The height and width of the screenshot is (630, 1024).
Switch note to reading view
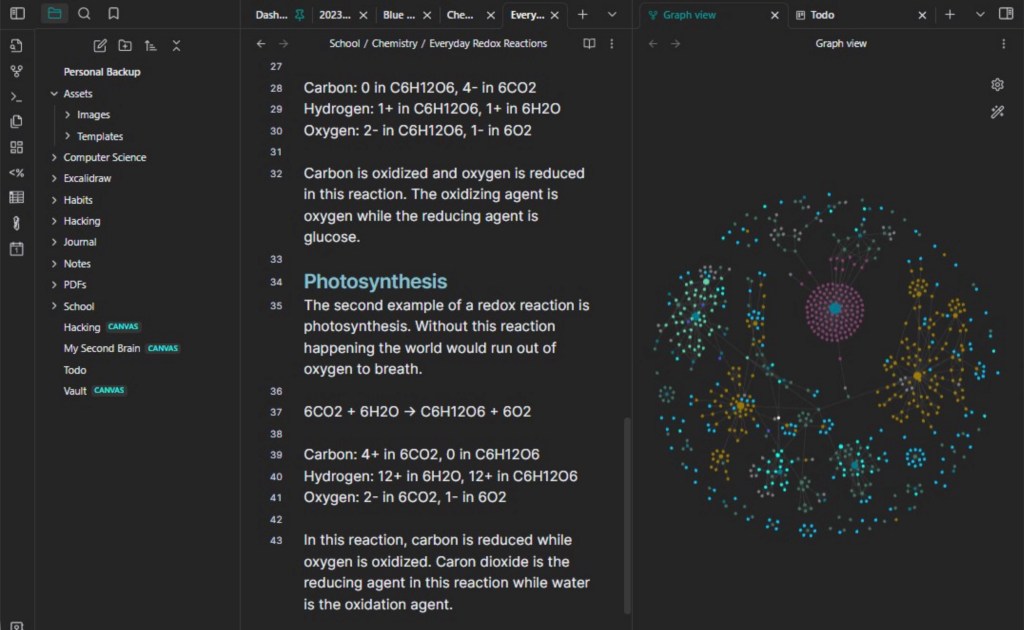(x=590, y=44)
